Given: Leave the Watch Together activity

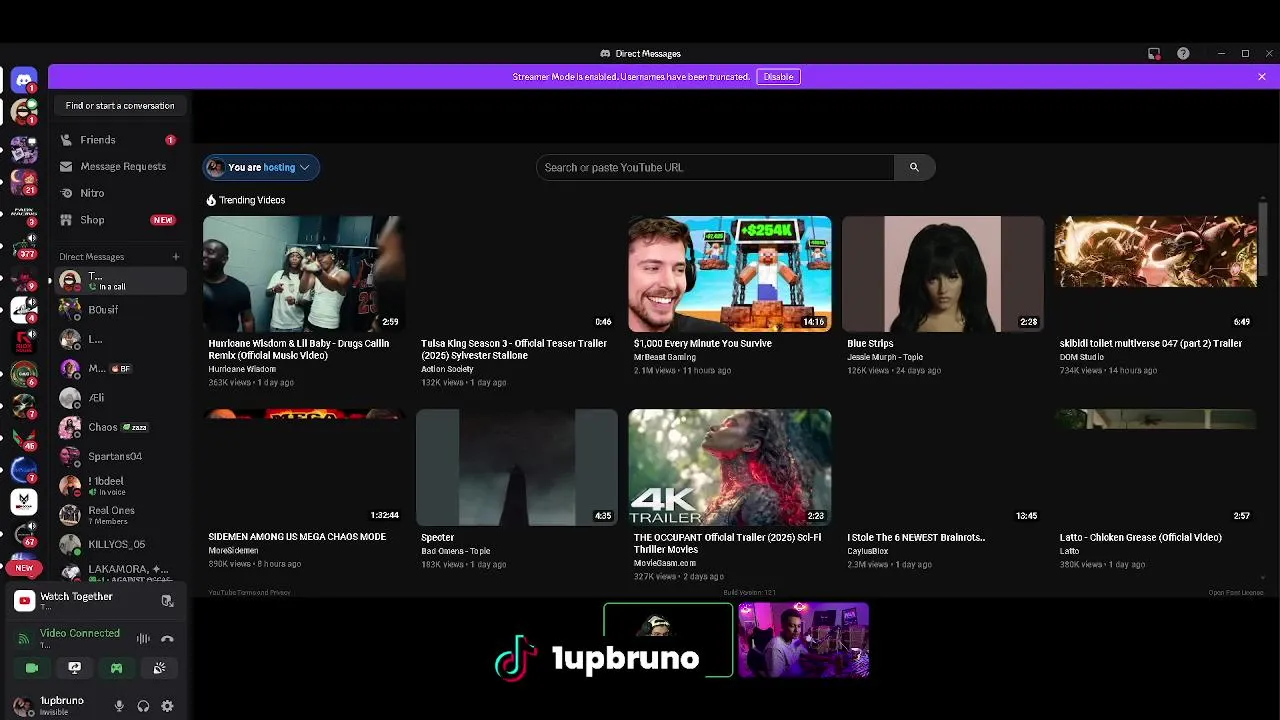Looking at the screenshot, I should [x=167, y=601].
